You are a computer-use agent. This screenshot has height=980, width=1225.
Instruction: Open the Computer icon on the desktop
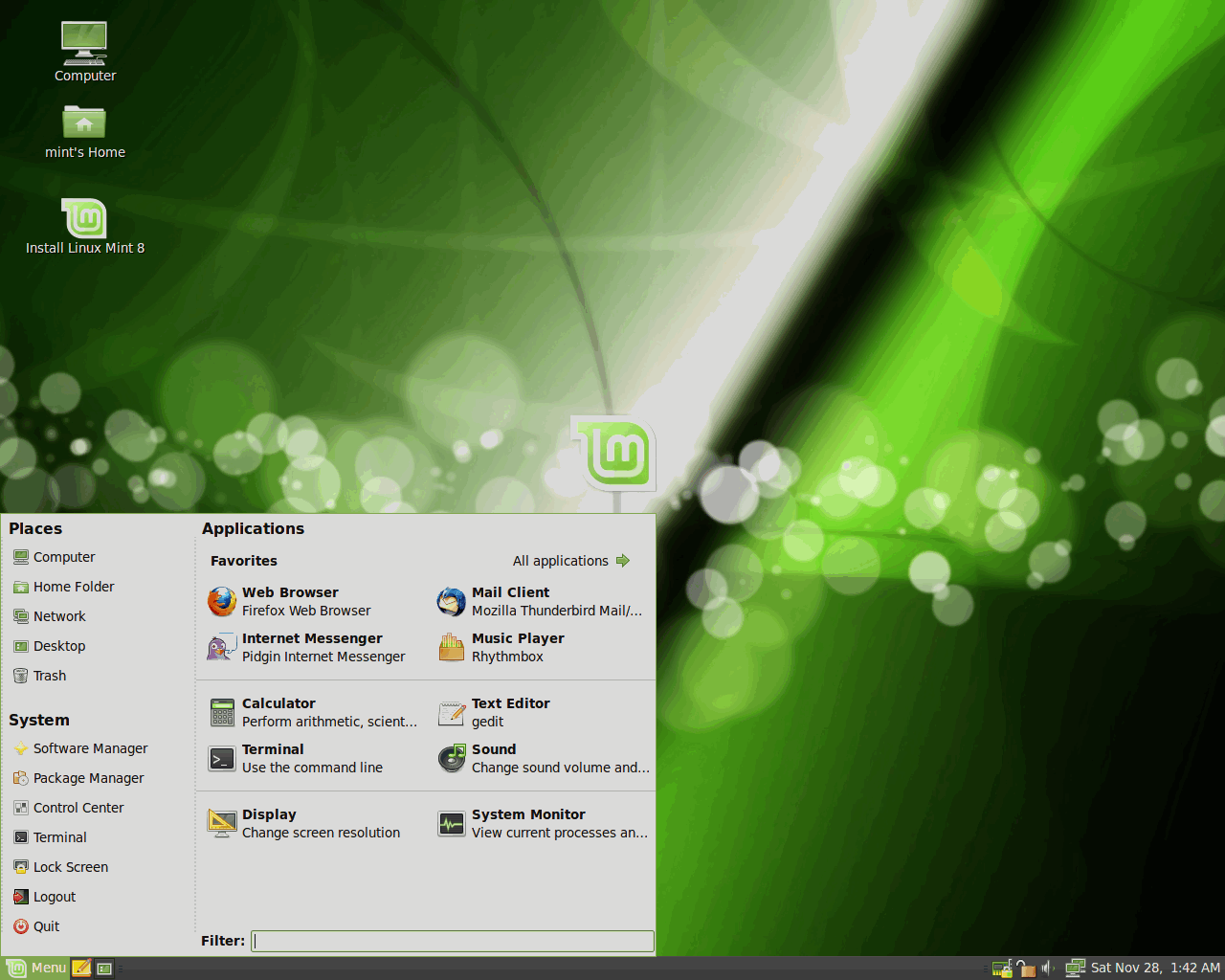pyautogui.click(x=84, y=52)
